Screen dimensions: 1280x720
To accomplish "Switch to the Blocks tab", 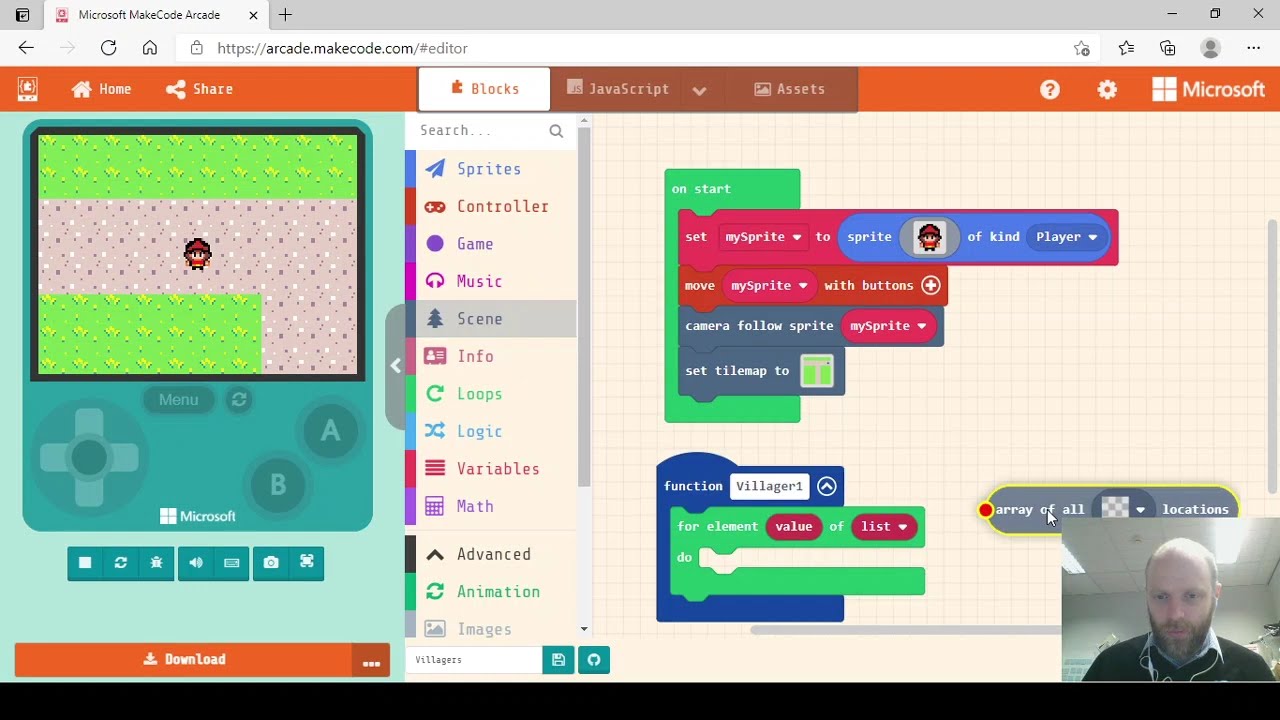I will coord(484,89).
